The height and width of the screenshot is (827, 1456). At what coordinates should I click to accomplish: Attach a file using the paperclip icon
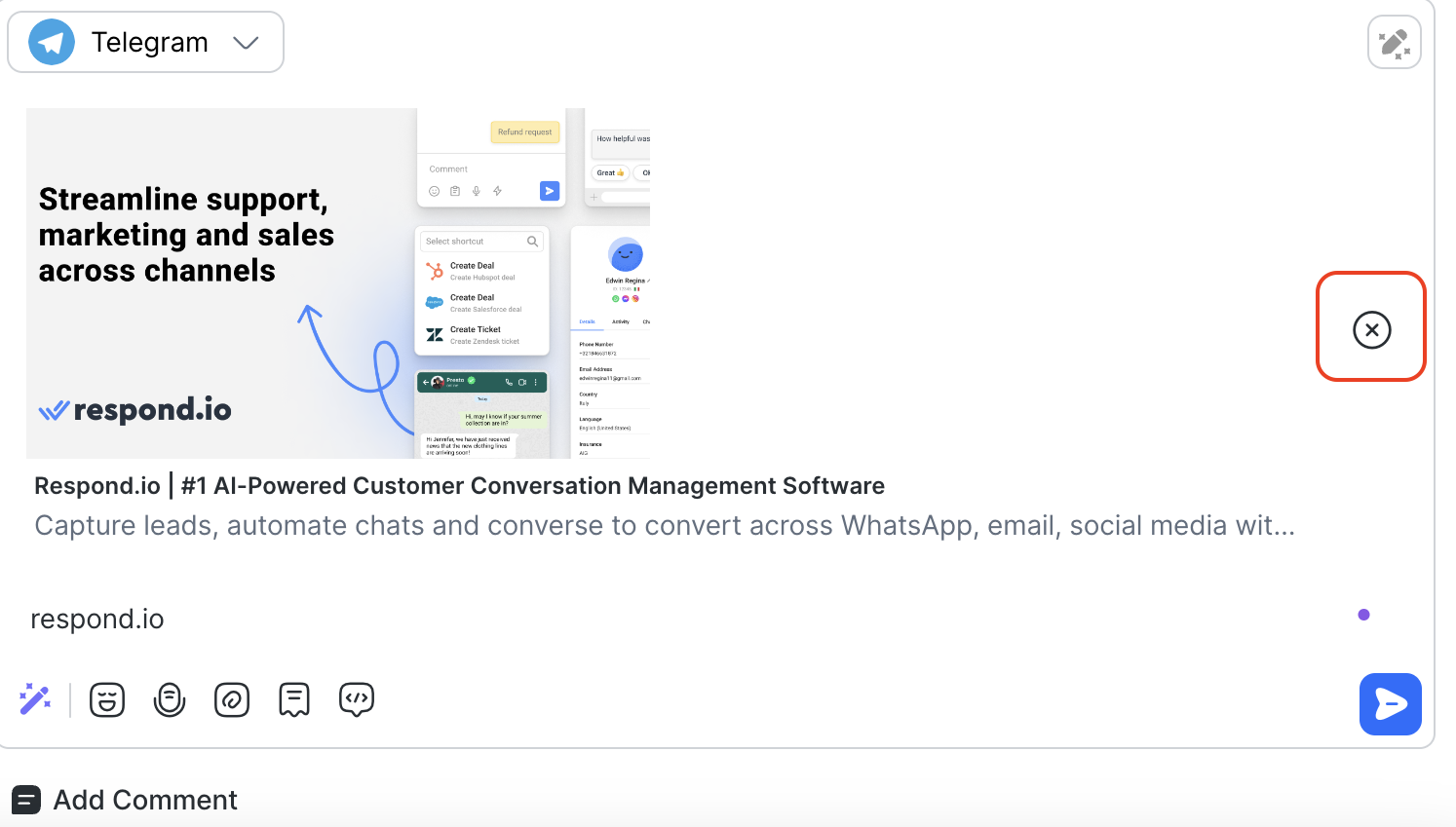232,699
